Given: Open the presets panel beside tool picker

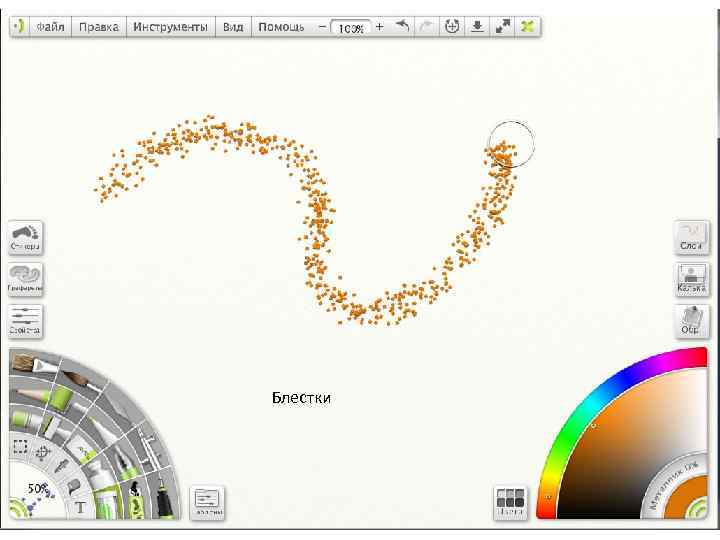Looking at the screenshot, I should tap(207, 502).
